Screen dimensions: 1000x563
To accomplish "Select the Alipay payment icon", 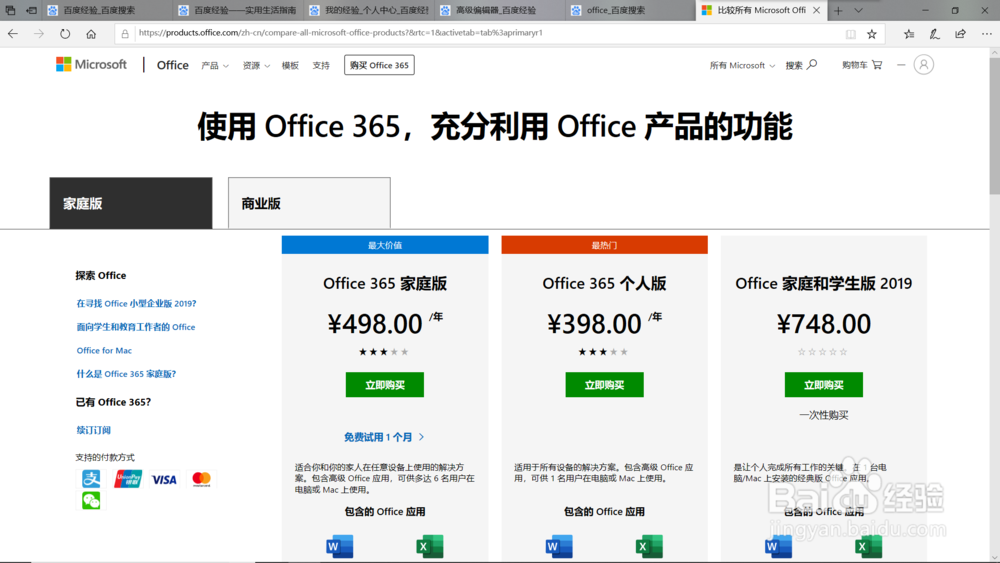I will tap(91, 478).
